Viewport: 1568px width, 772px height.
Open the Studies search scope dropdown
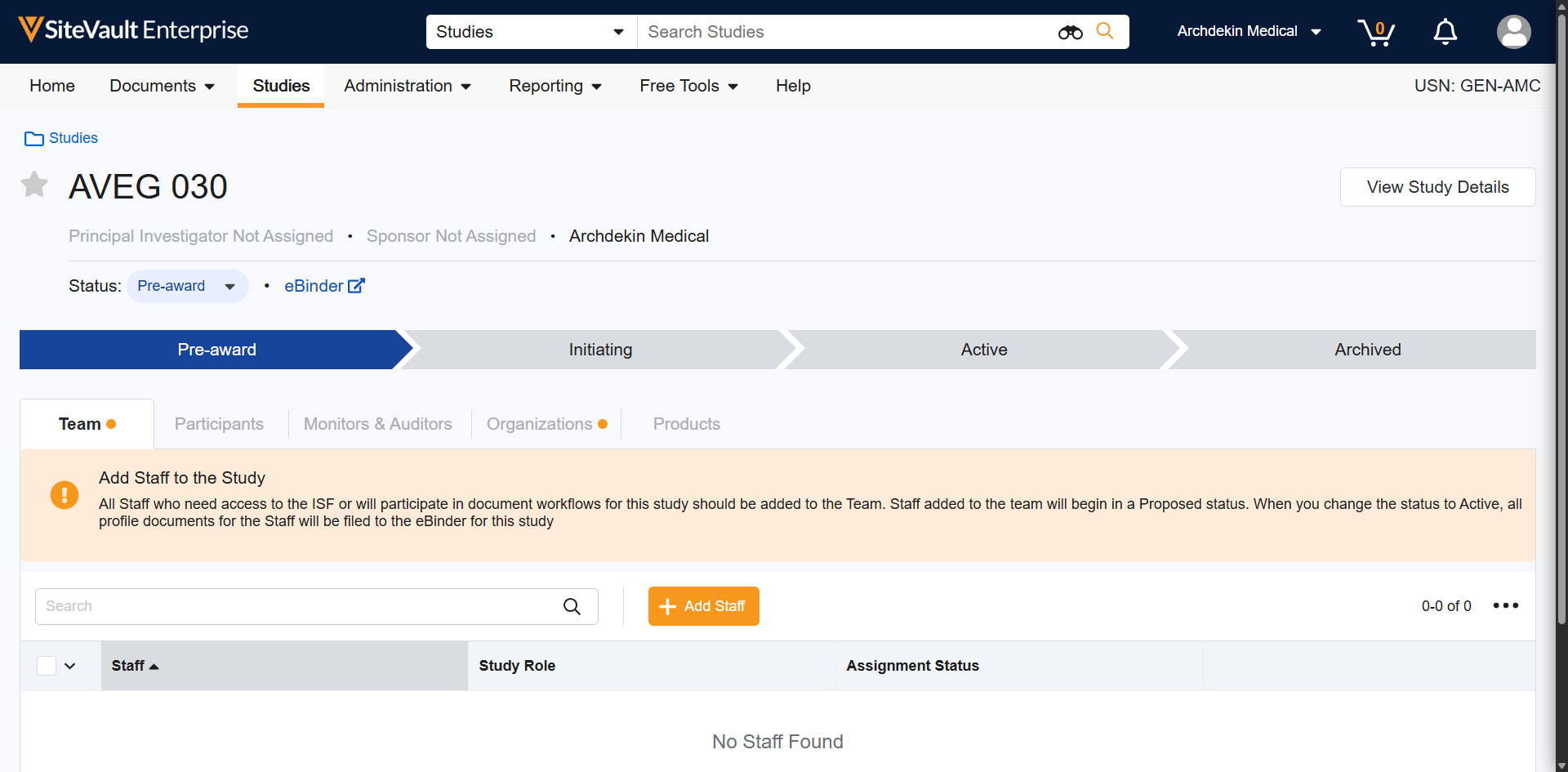[531, 32]
